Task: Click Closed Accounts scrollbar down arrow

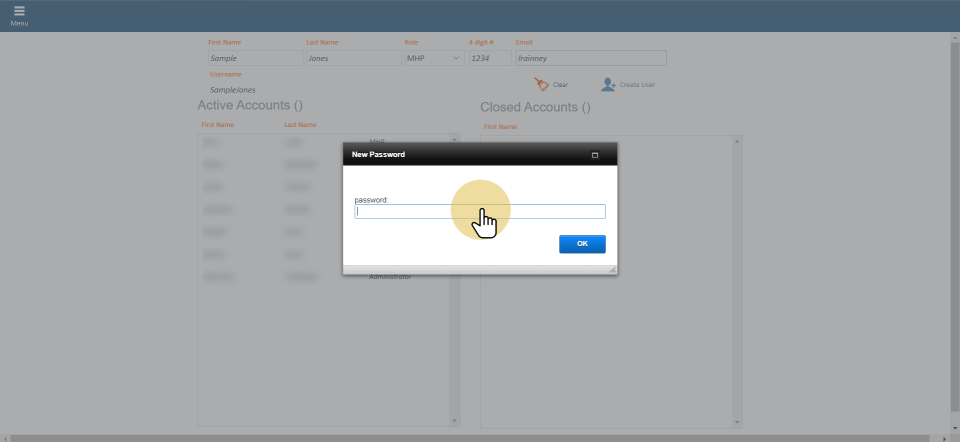Action: click(x=738, y=422)
